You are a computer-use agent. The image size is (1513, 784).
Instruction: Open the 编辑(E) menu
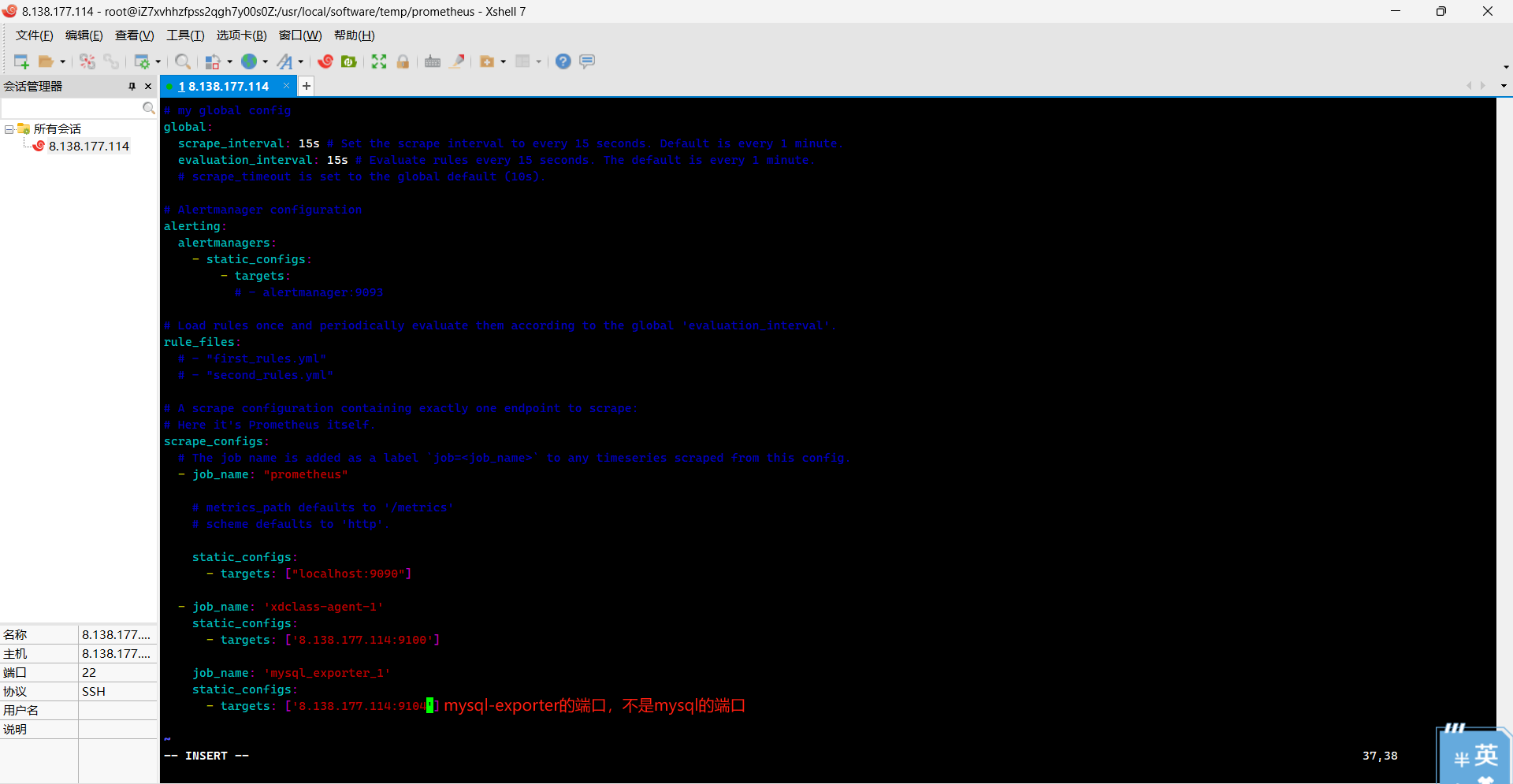tap(84, 35)
